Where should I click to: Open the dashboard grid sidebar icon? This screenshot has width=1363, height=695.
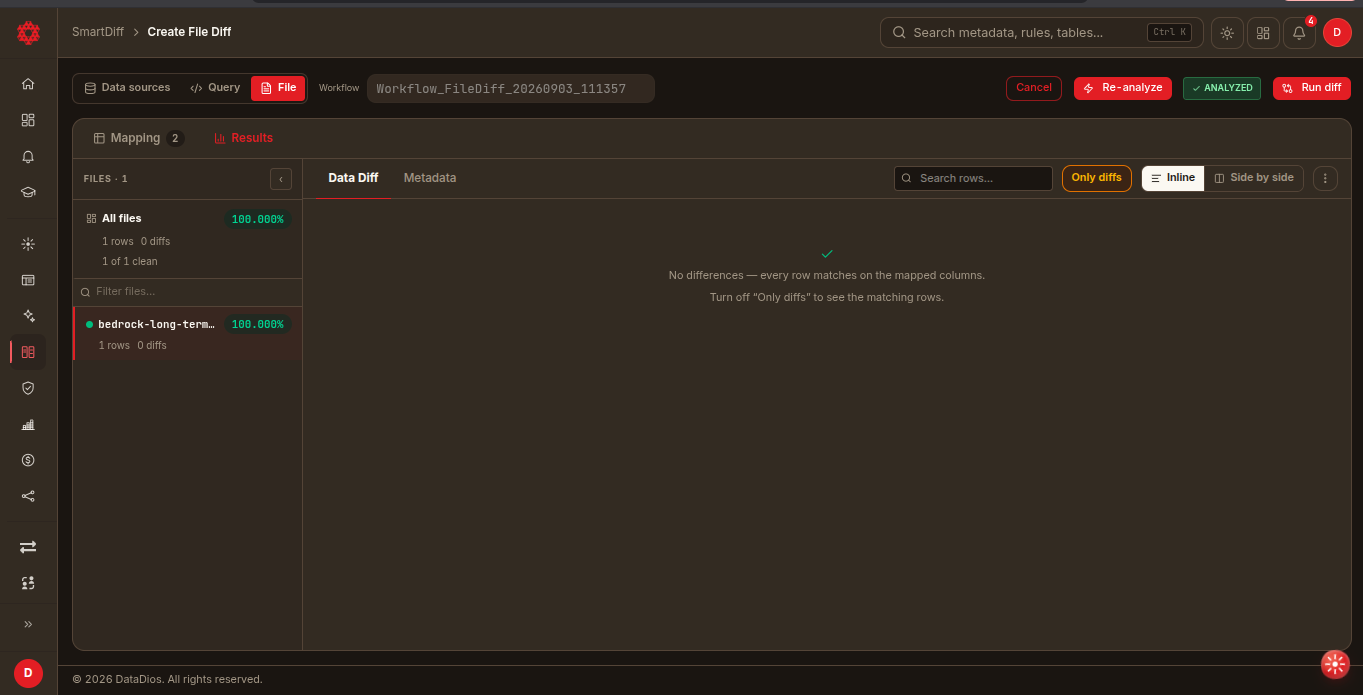28,120
